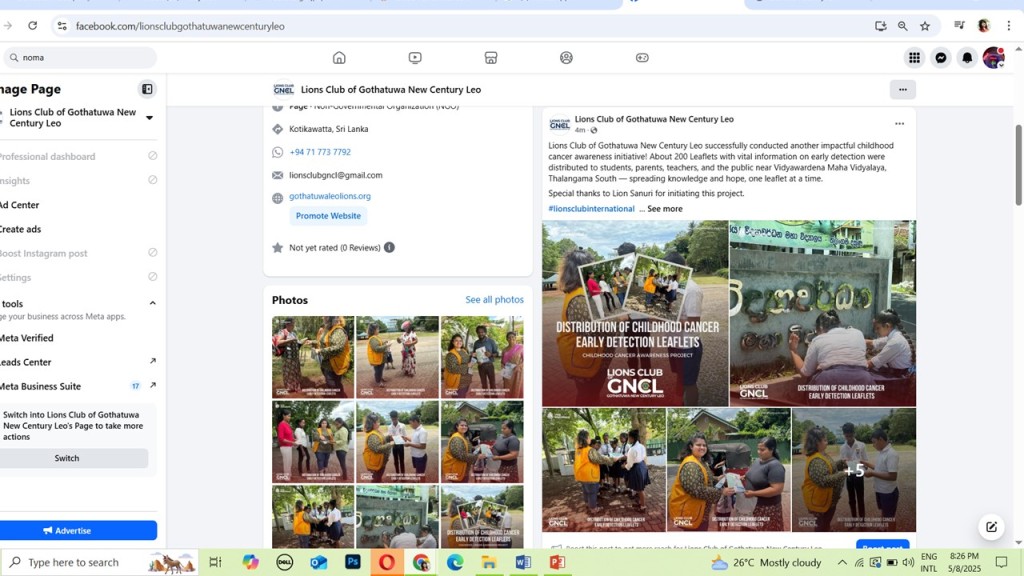
Task: Open Opera browser from taskbar
Action: [x=387, y=562]
